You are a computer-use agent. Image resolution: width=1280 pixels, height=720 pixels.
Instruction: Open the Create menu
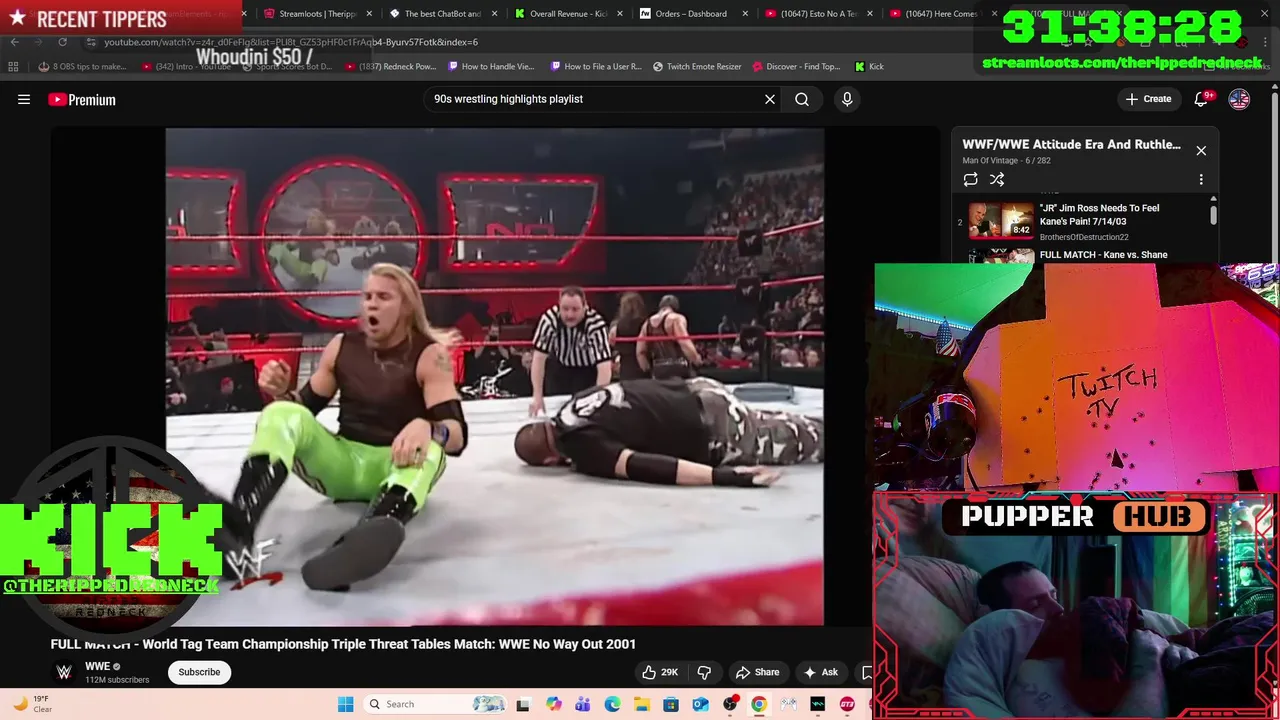pos(1148,99)
